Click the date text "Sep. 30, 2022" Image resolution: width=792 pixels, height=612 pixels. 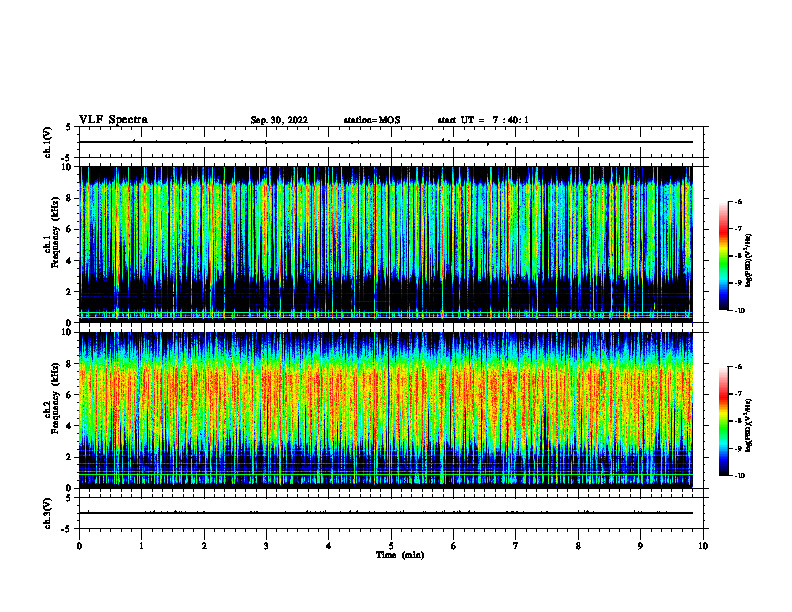(279, 120)
